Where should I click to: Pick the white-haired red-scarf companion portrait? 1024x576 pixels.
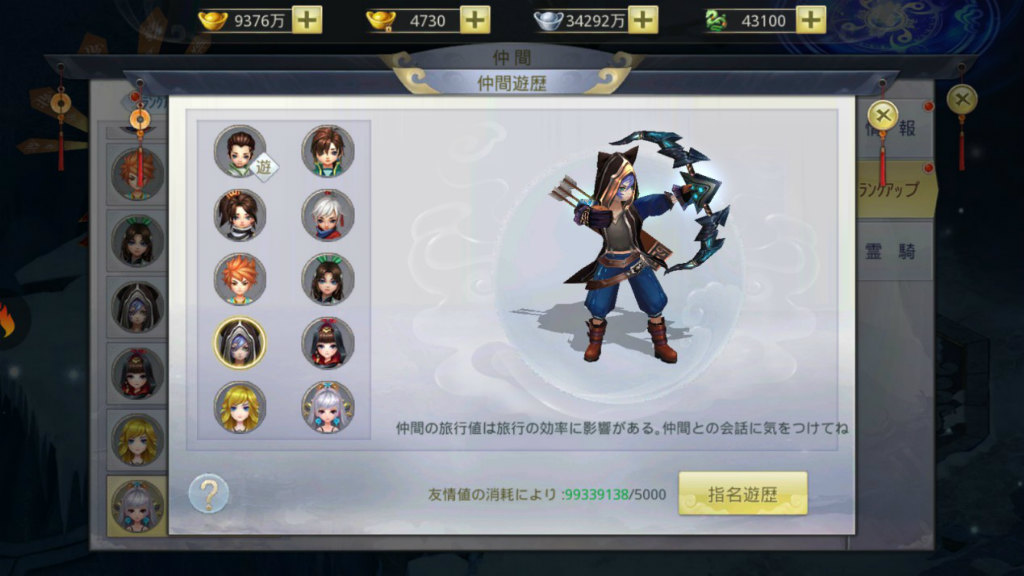tap(328, 216)
